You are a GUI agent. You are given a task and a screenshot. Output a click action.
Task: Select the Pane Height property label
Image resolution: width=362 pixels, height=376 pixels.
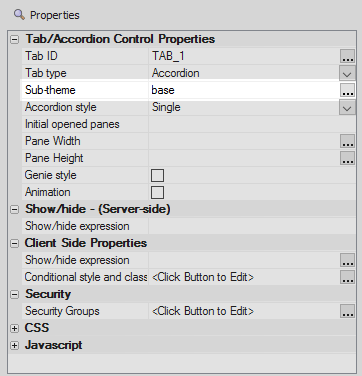(54, 158)
